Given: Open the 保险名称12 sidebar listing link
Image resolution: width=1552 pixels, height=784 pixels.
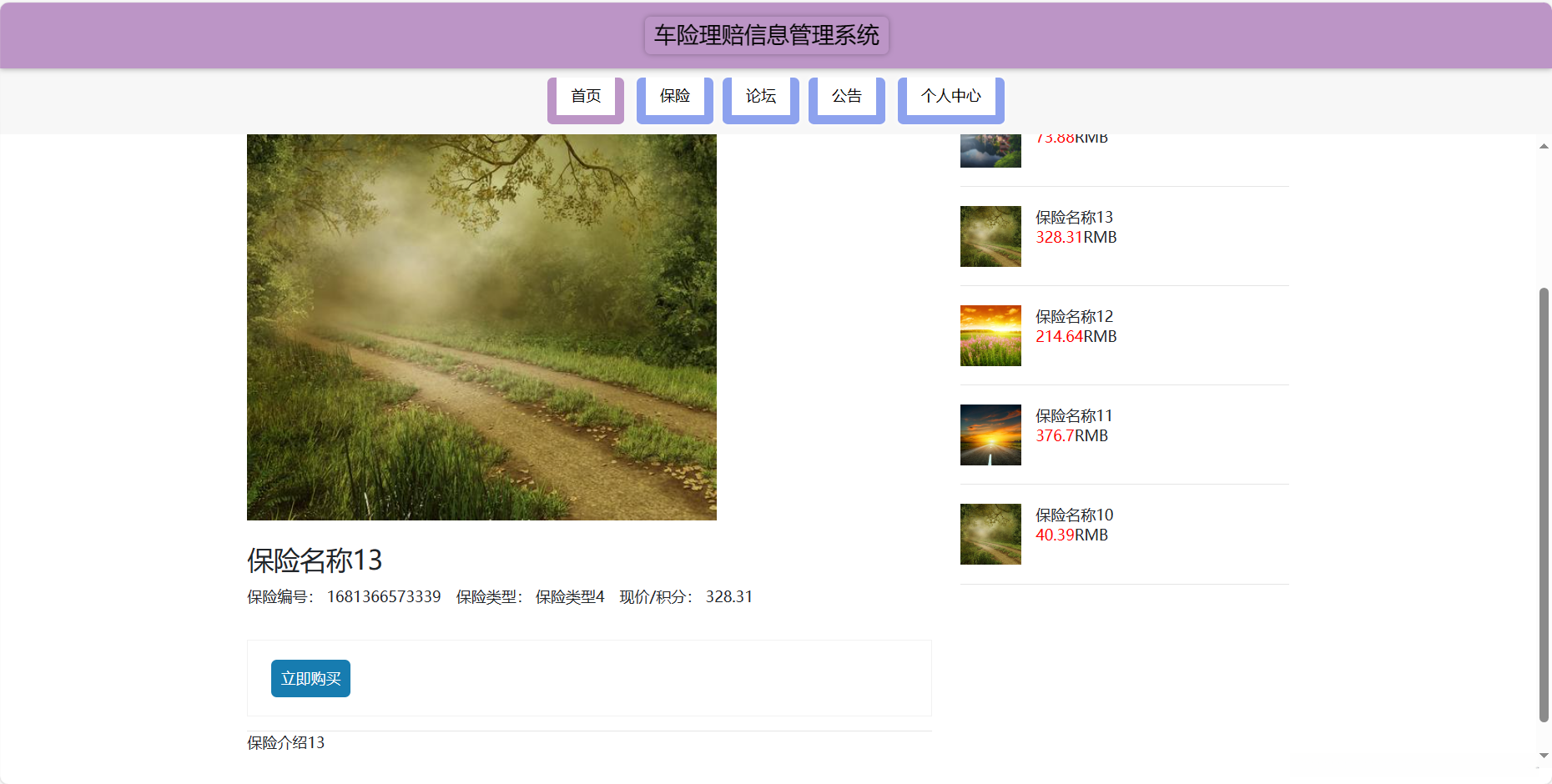Looking at the screenshot, I should click(1073, 316).
